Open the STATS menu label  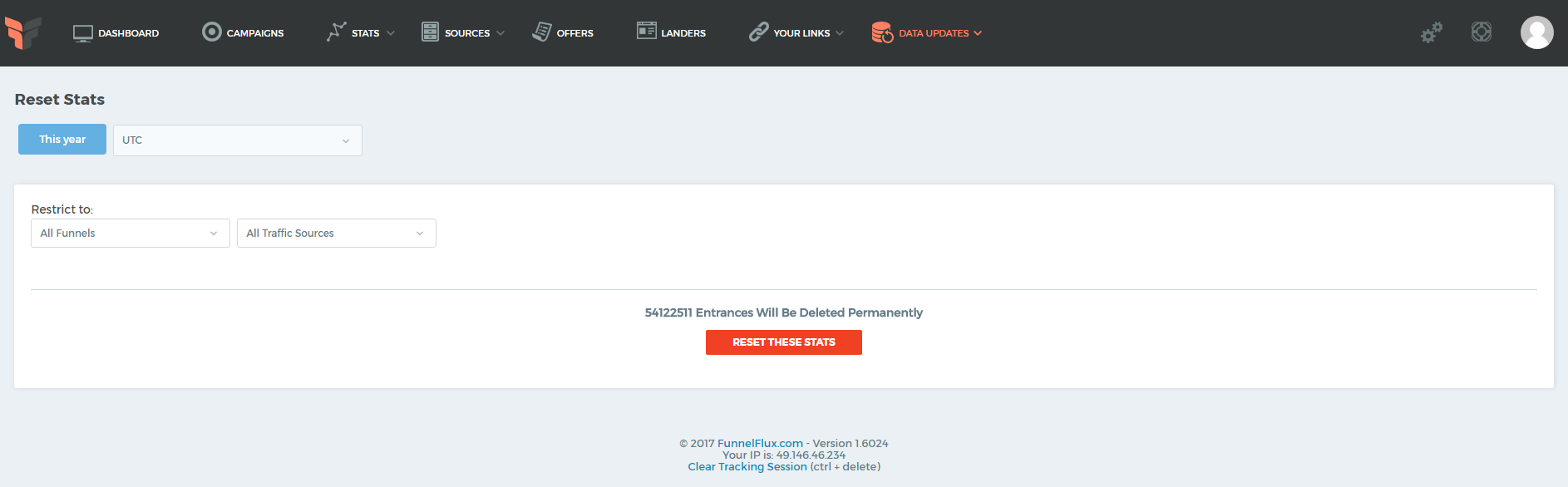pyautogui.click(x=366, y=33)
